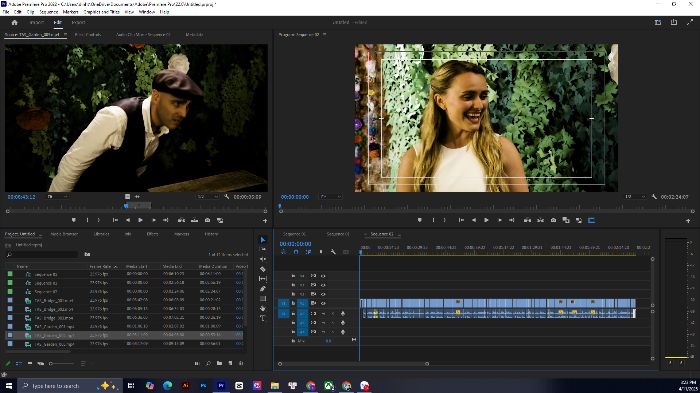The image size is (700, 393).
Task: Open the Source monitor playback resolution dropdown
Action: click(x=208, y=196)
